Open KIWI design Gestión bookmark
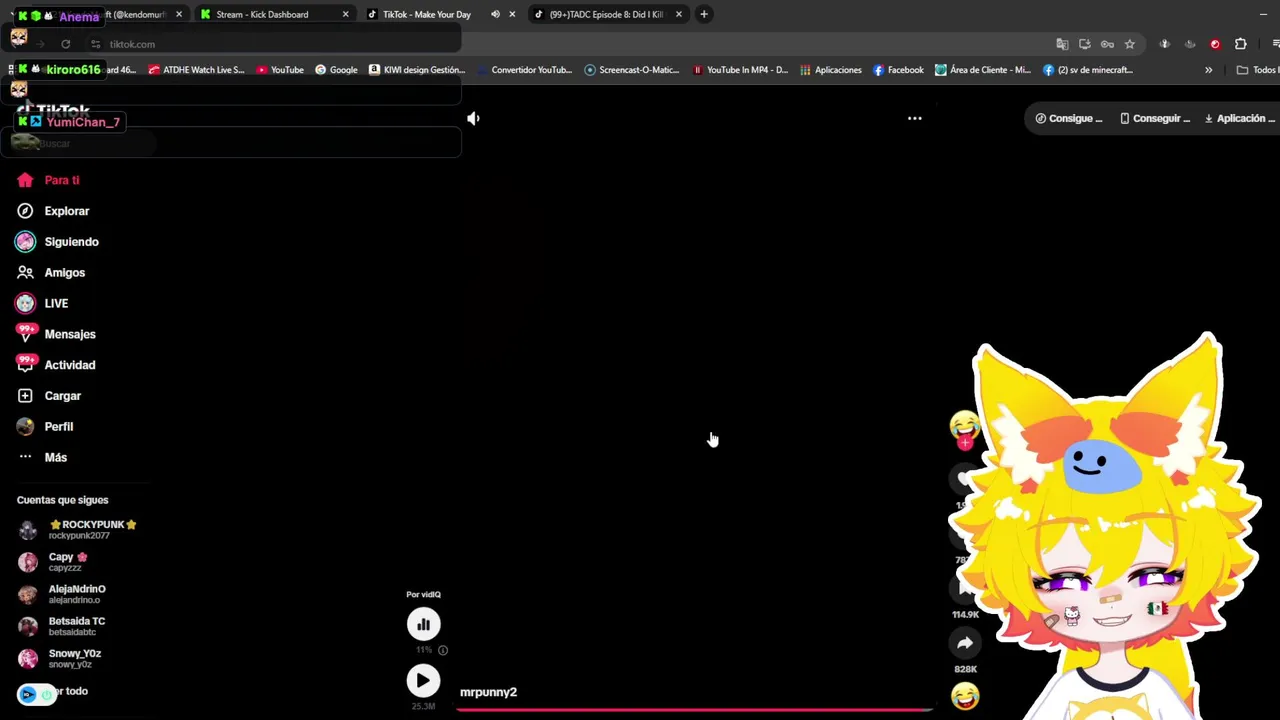Image resolution: width=1280 pixels, height=720 pixels. (417, 70)
